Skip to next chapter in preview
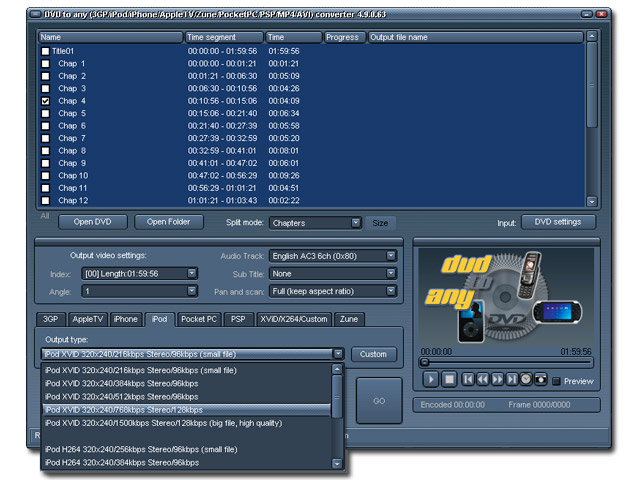This screenshot has height=480, width=640. coord(511,379)
